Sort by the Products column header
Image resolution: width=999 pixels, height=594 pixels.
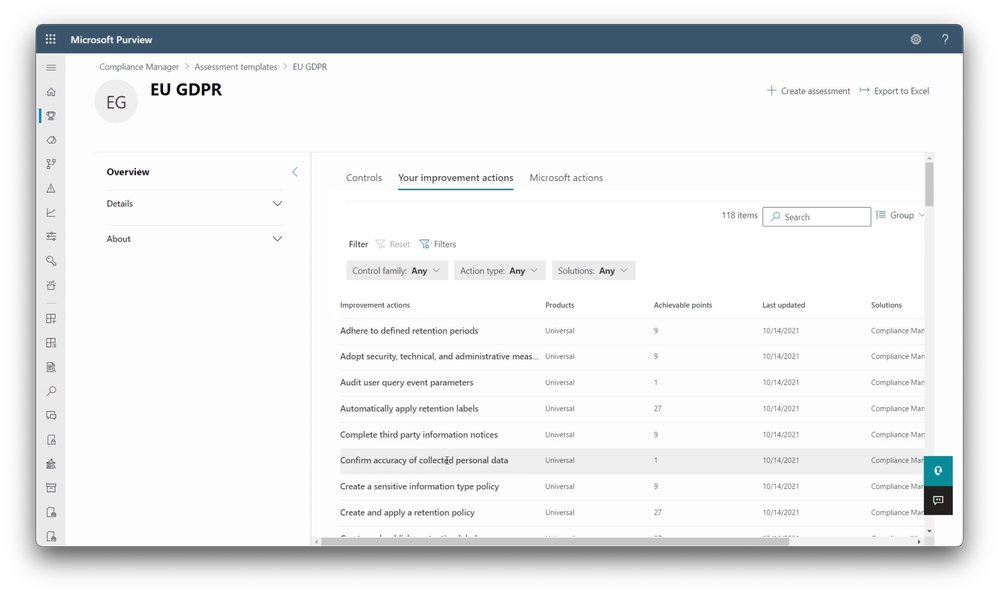[x=559, y=305]
